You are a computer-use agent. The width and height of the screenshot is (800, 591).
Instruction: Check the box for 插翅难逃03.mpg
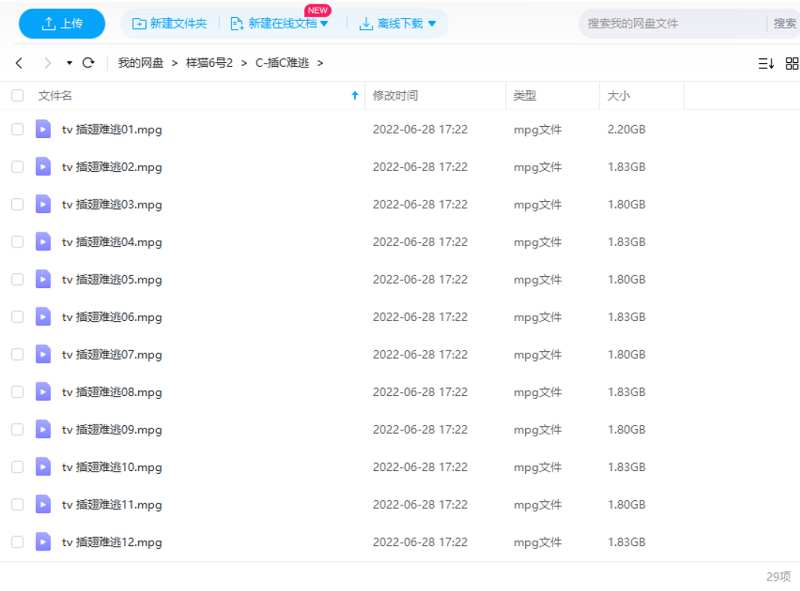17,204
